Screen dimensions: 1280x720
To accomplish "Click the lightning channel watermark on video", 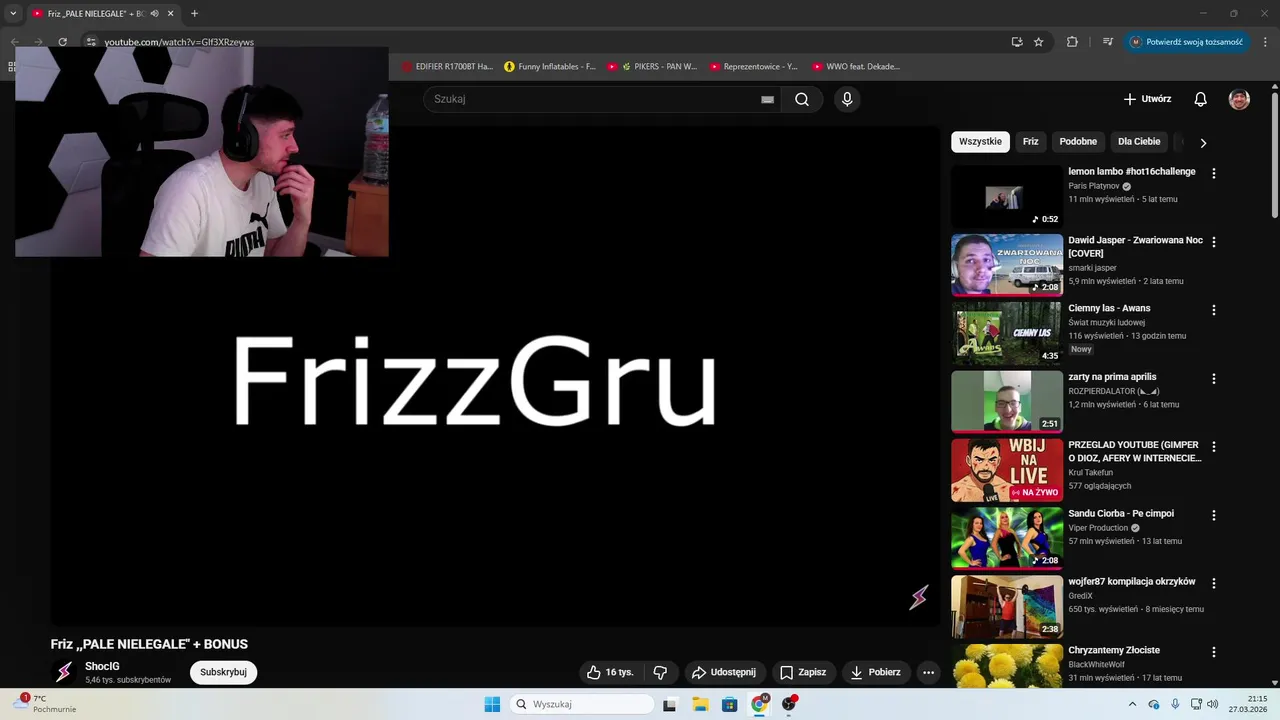I will [x=918, y=597].
